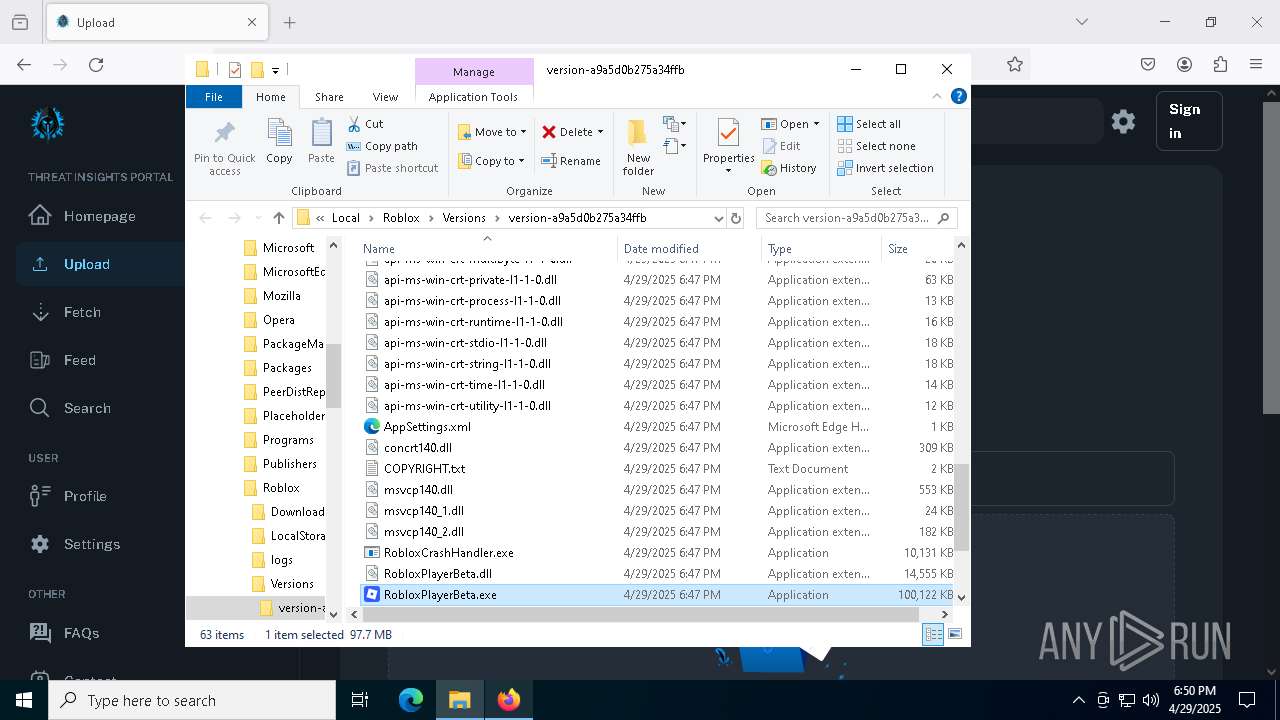Click Paste shortcut command
Screen dimensions: 1280x720
point(392,168)
